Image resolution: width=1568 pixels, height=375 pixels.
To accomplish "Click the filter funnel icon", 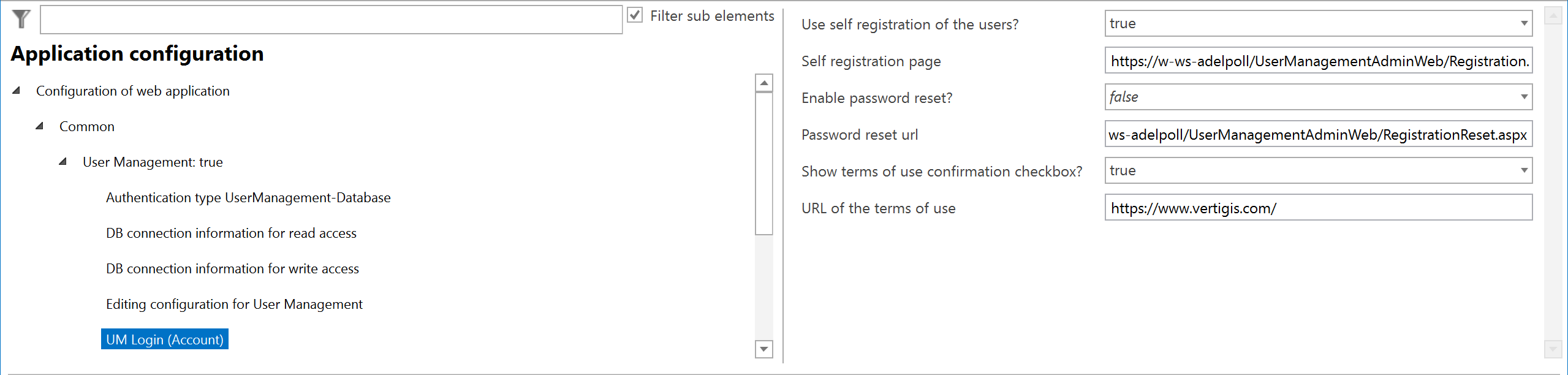I will (20, 18).
